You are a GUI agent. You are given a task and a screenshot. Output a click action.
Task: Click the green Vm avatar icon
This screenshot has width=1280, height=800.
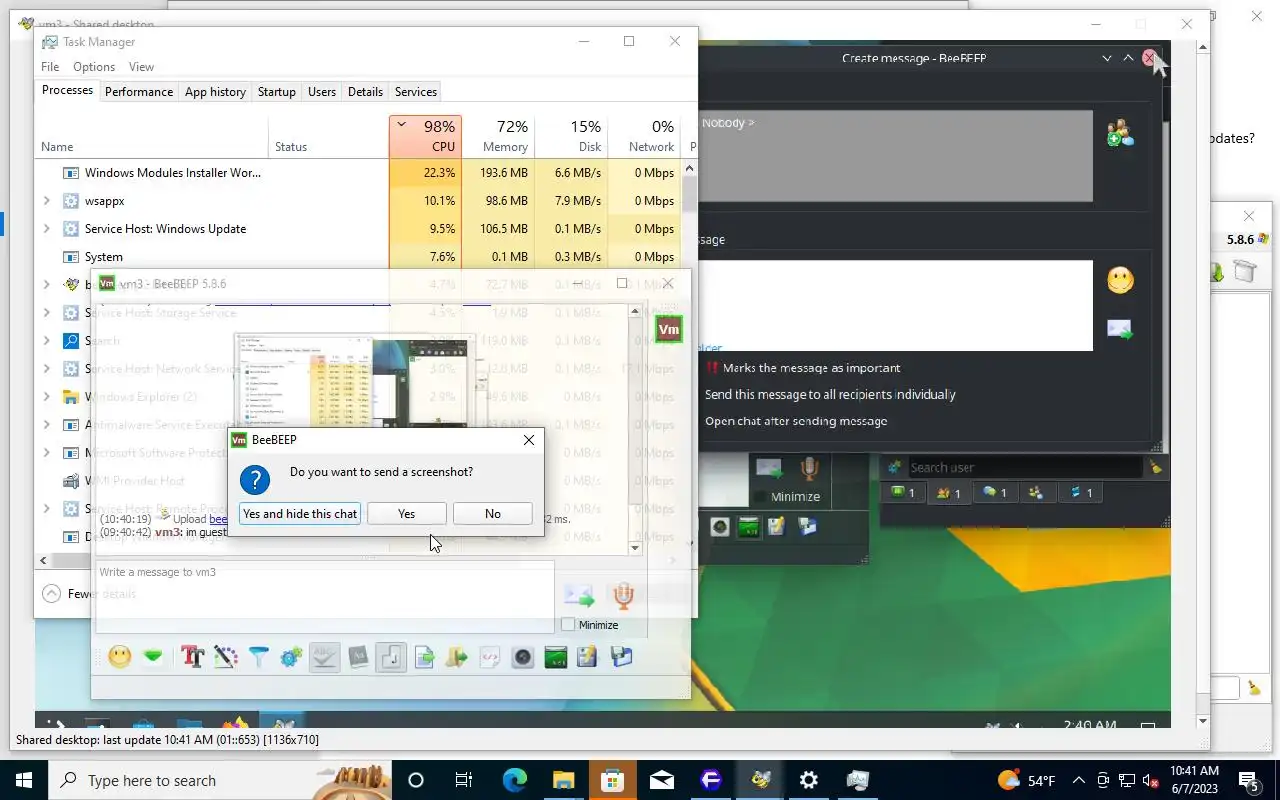(x=669, y=329)
